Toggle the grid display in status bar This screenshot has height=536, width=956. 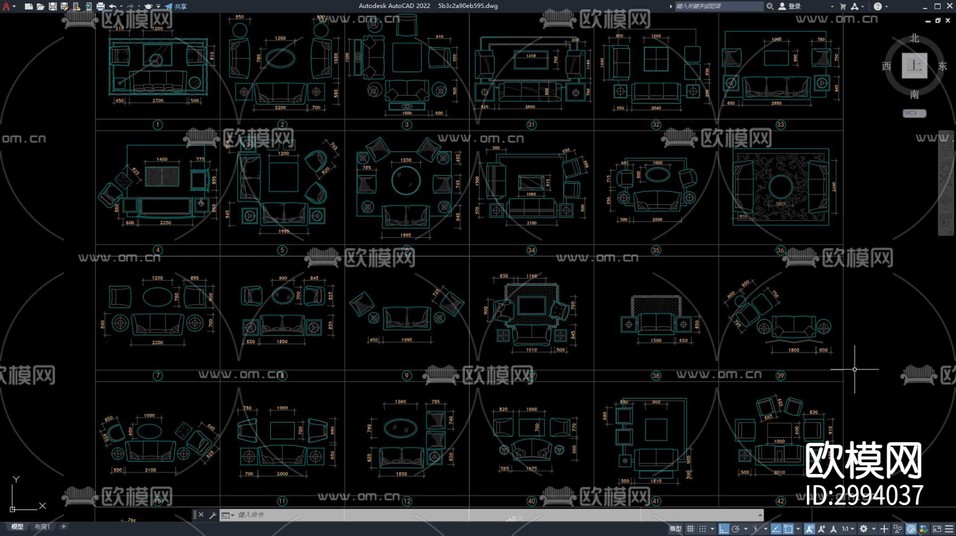(x=690, y=529)
